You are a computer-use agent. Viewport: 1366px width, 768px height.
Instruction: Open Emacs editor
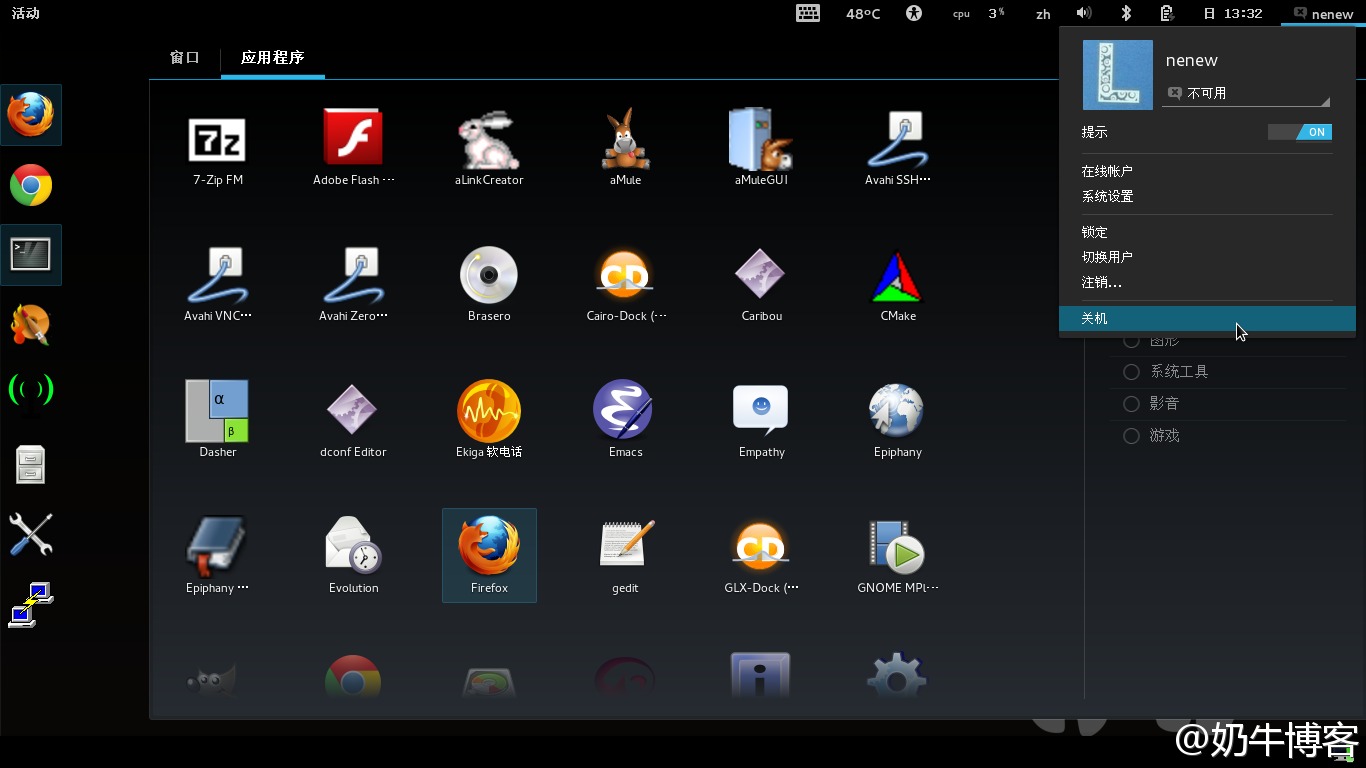[625, 410]
